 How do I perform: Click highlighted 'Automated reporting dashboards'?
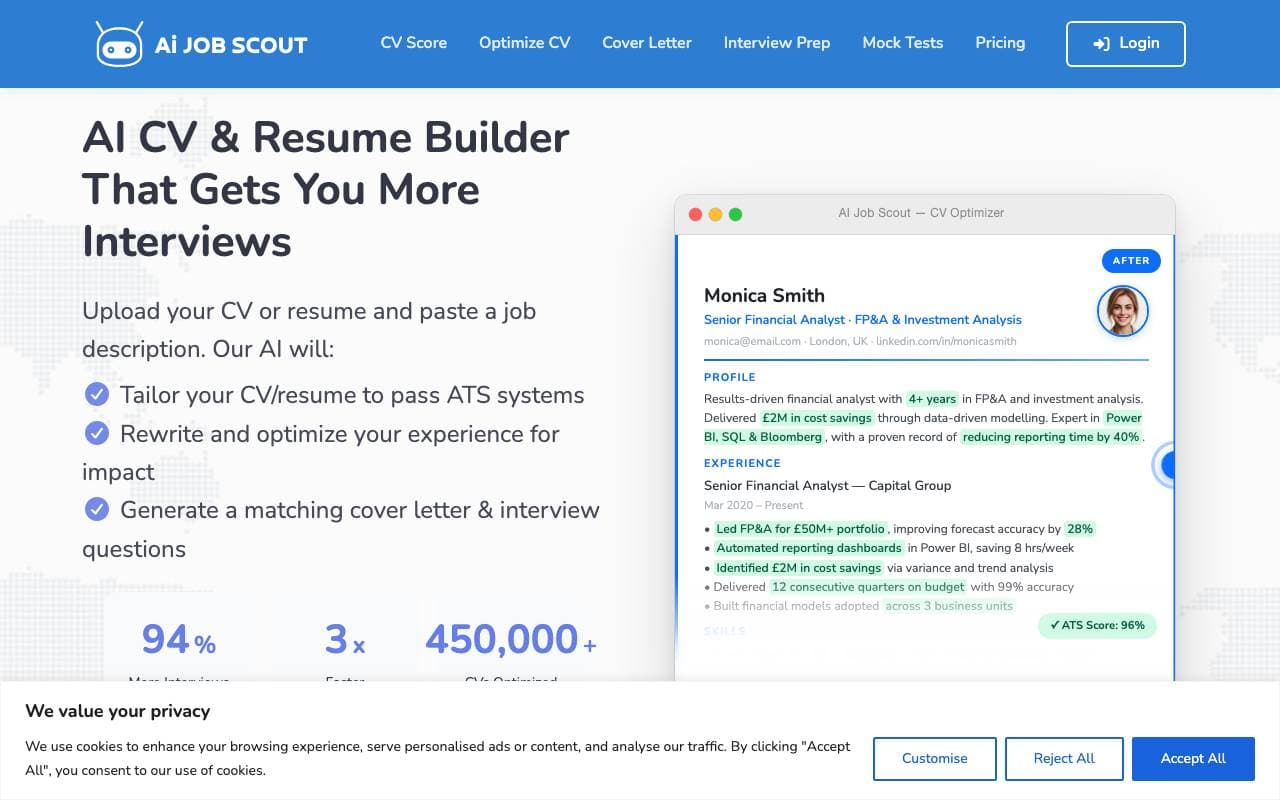pos(808,548)
